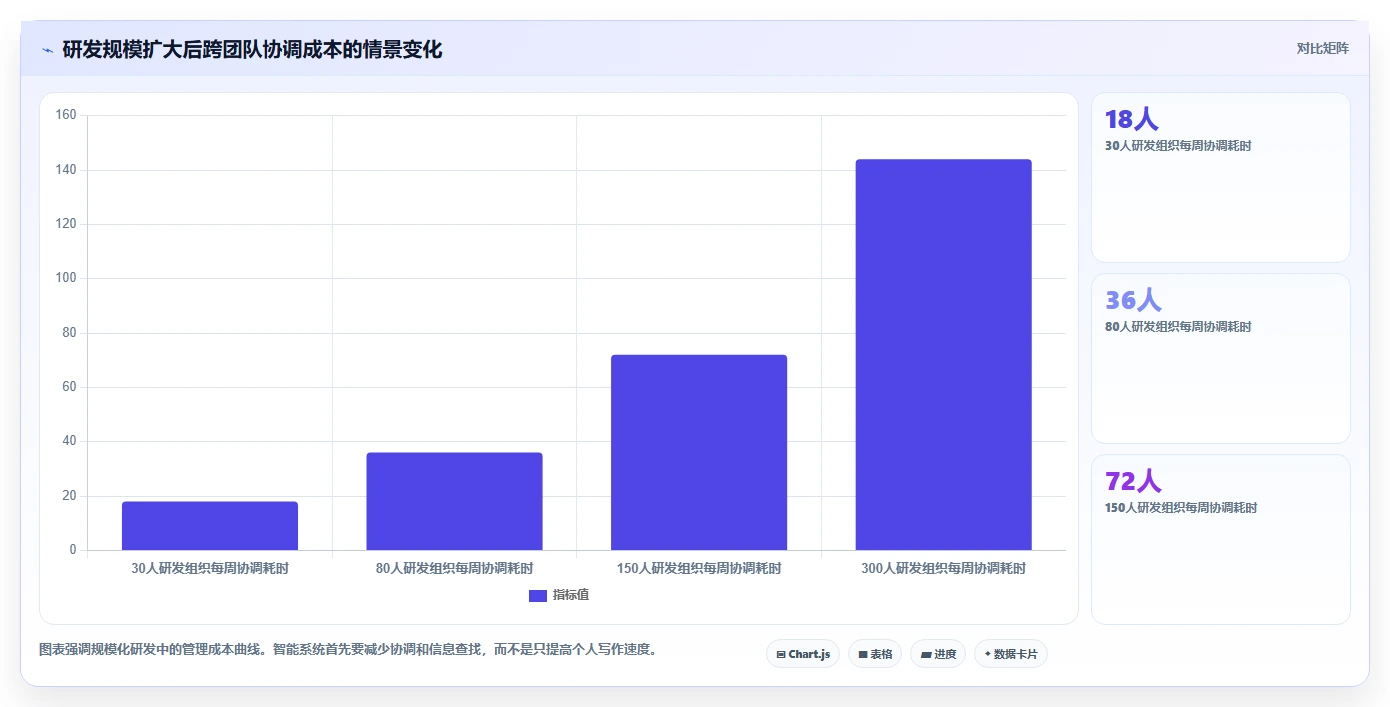Click the x-axis label 80人研发组织每周协调耗时
The width and height of the screenshot is (1390, 707).
(454, 568)
